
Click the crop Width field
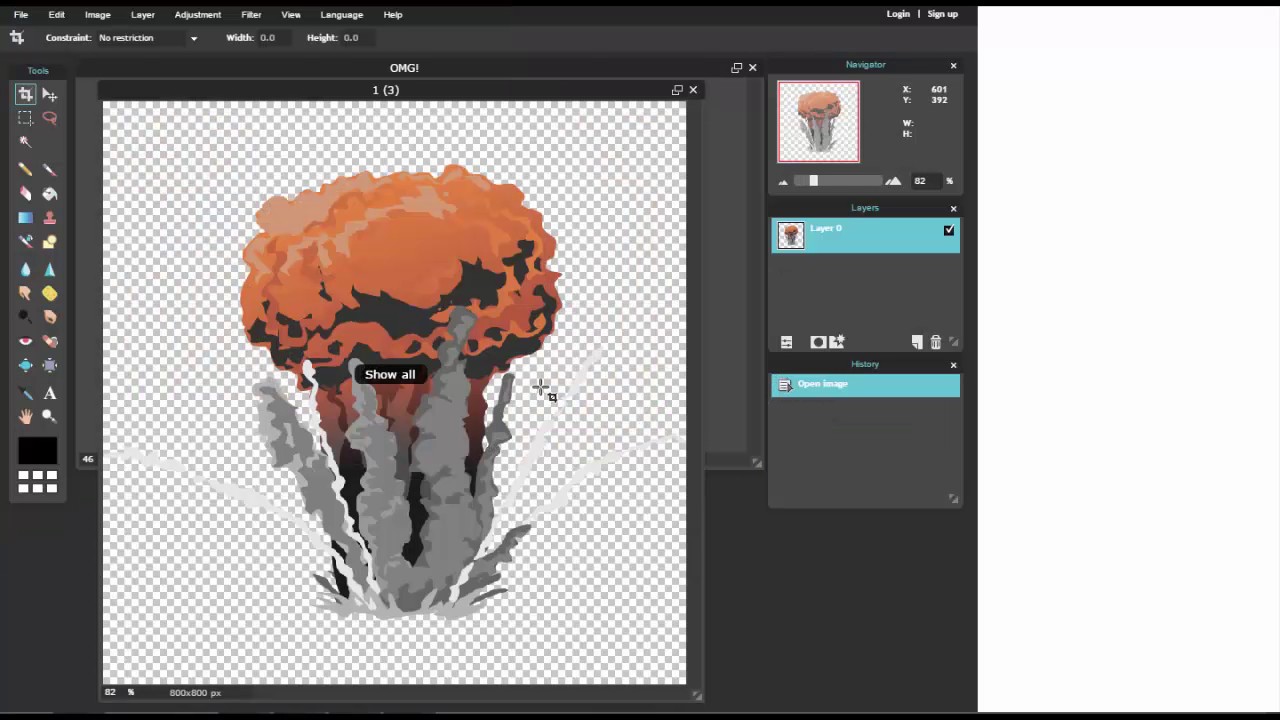276,38
